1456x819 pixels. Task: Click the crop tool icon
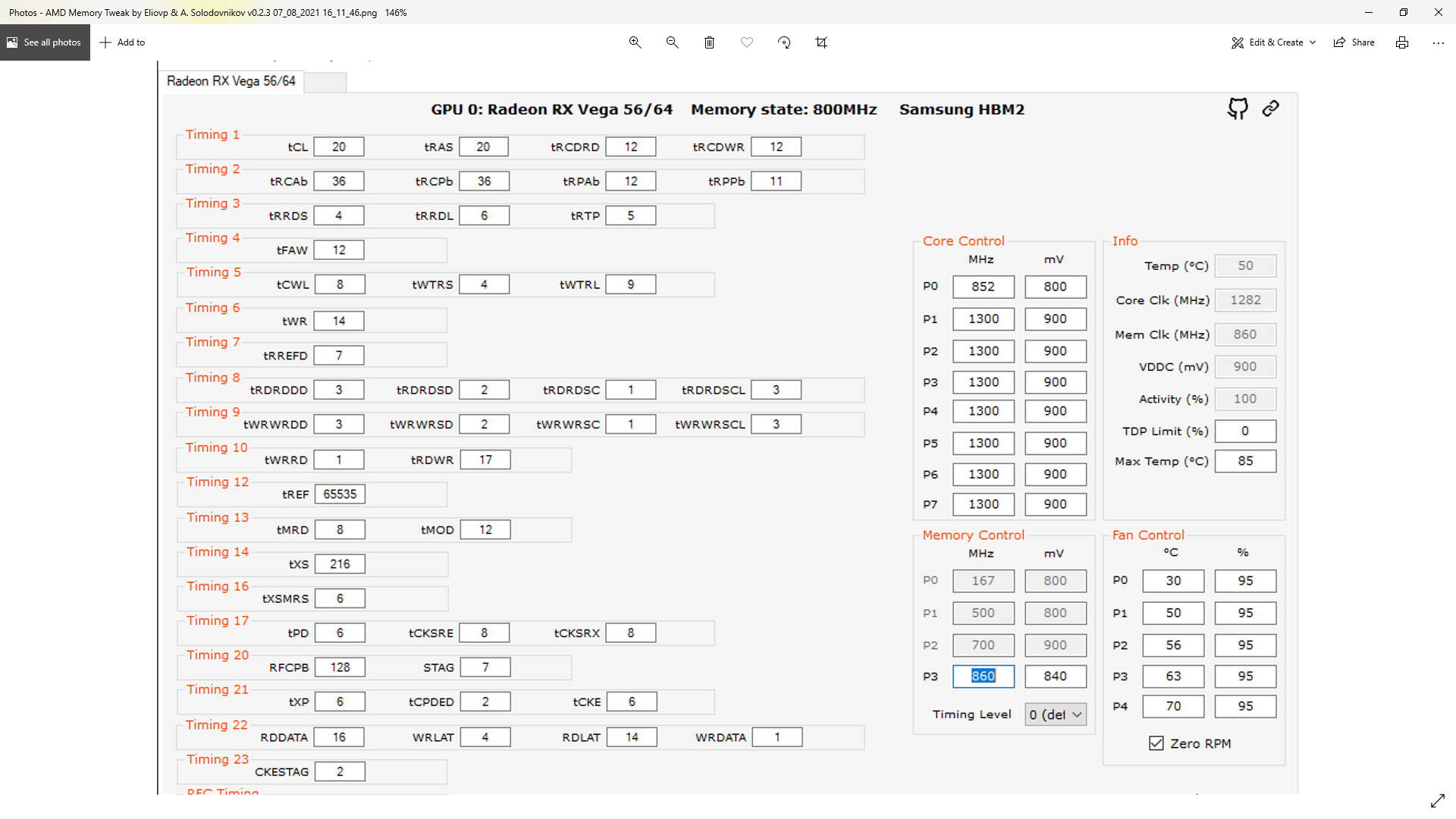(x=821, y=42)
